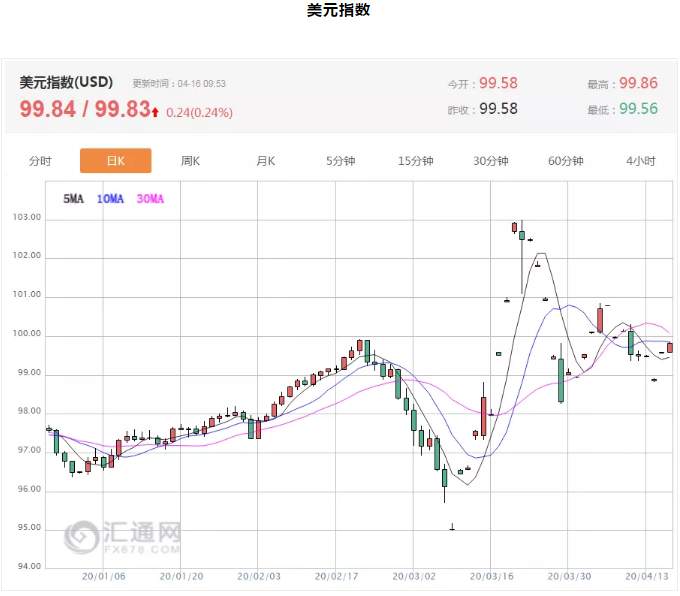Click the 0.24(0.24%) change value
The image size is (680, 596).
pos(199,113)
